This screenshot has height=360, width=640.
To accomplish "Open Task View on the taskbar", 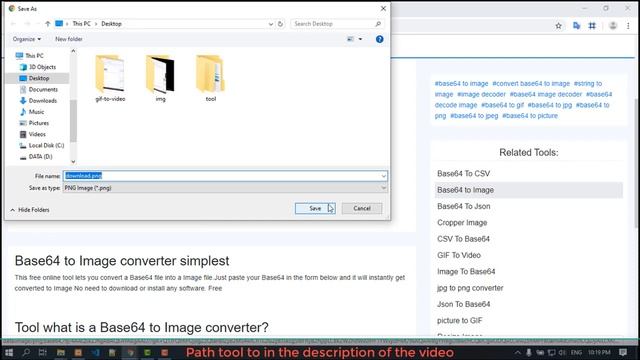I will click(x=42, y=353).
